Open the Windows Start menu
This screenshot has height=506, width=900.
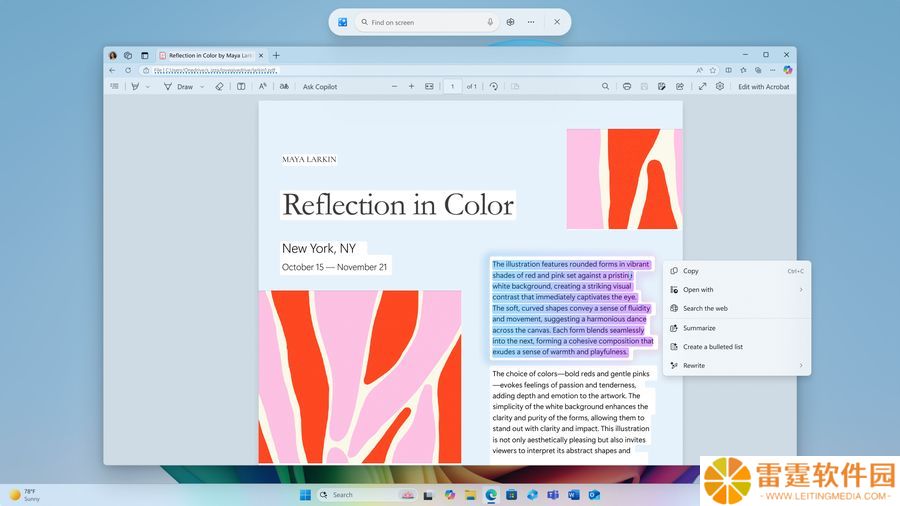[305, 495]
